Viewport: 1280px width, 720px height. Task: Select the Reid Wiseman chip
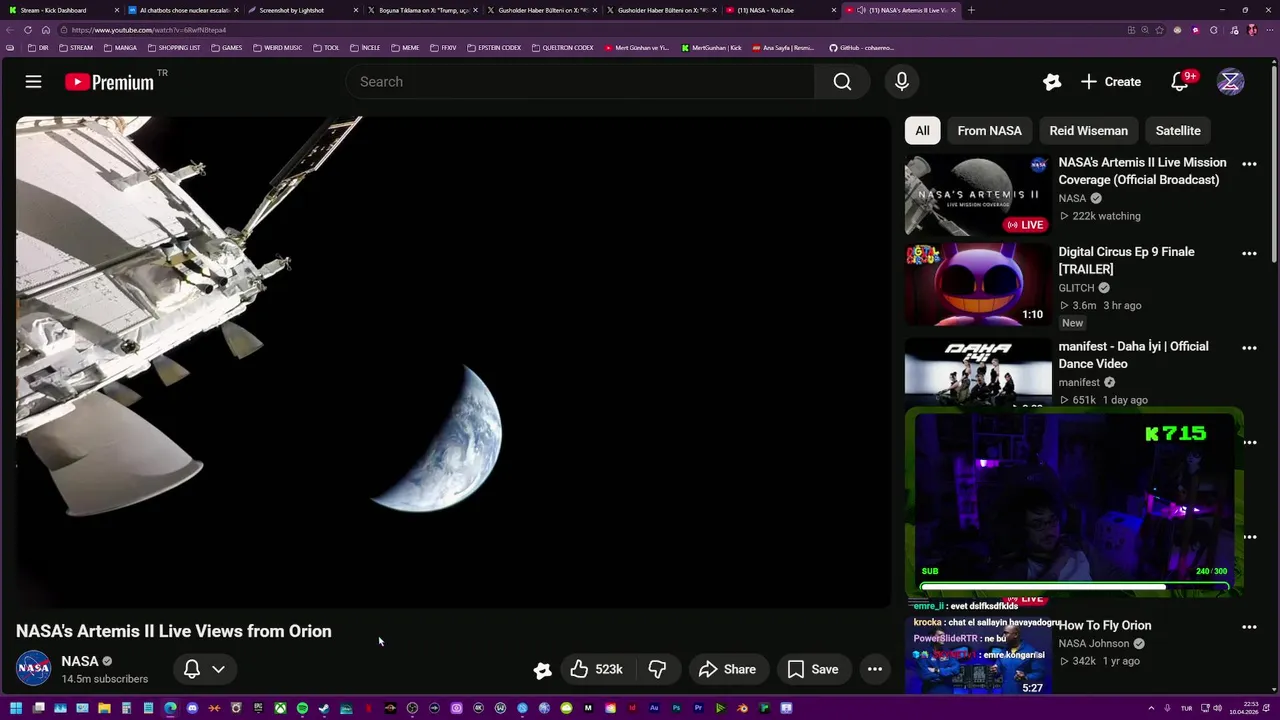[x=1088, y=131]
